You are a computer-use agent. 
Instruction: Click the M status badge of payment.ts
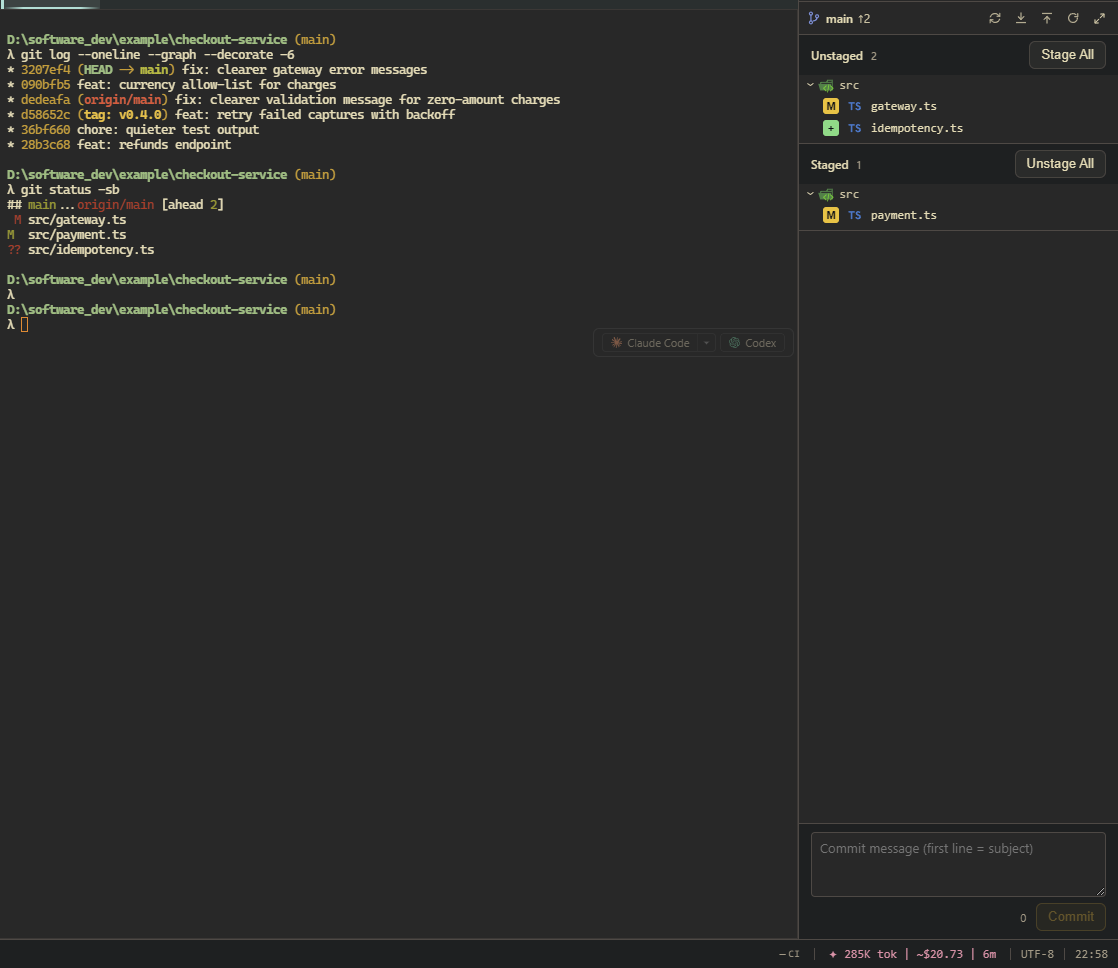831,215
